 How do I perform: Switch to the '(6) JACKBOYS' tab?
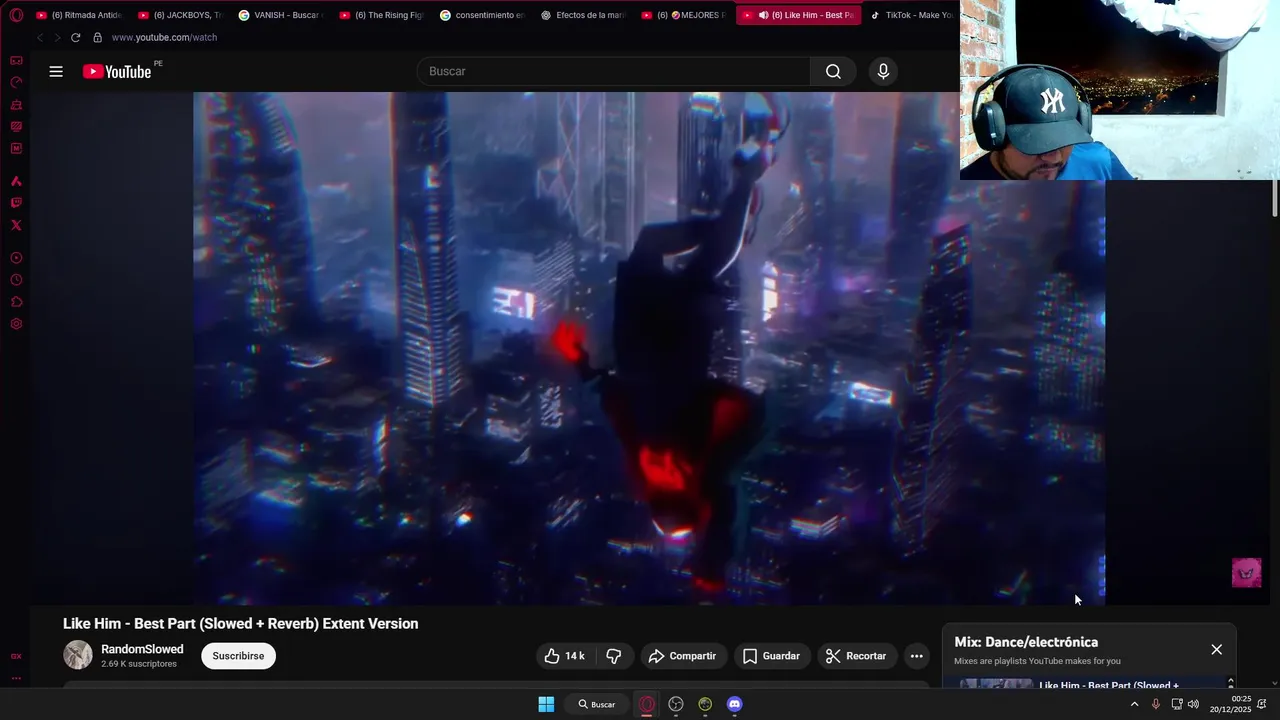[x=180, y=15]
